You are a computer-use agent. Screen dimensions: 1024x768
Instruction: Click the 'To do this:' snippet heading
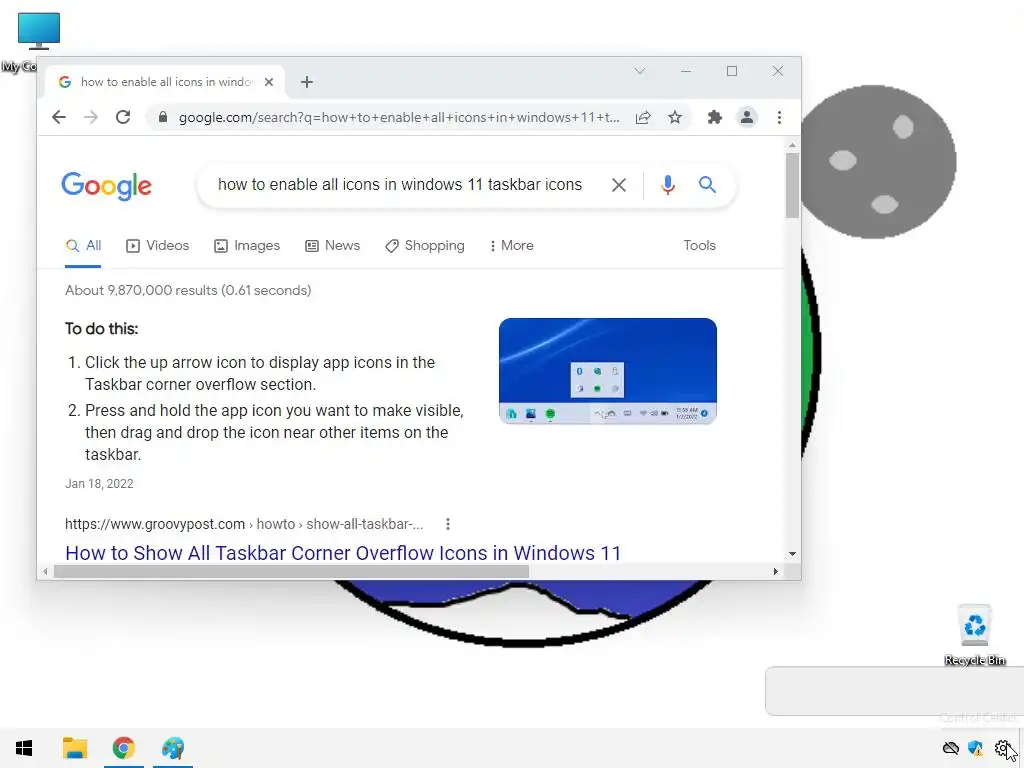pos(101,328)
